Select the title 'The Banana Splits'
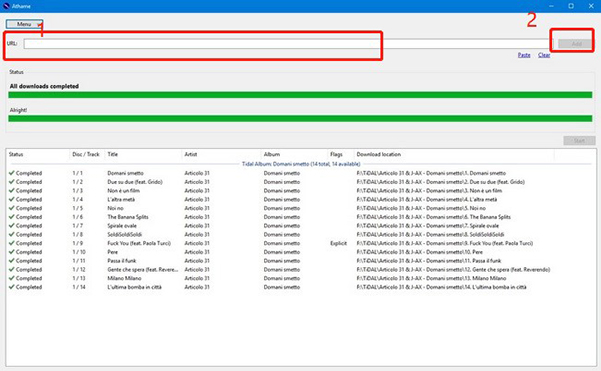This screenshot has width=601, height=371. click(128, 217)
